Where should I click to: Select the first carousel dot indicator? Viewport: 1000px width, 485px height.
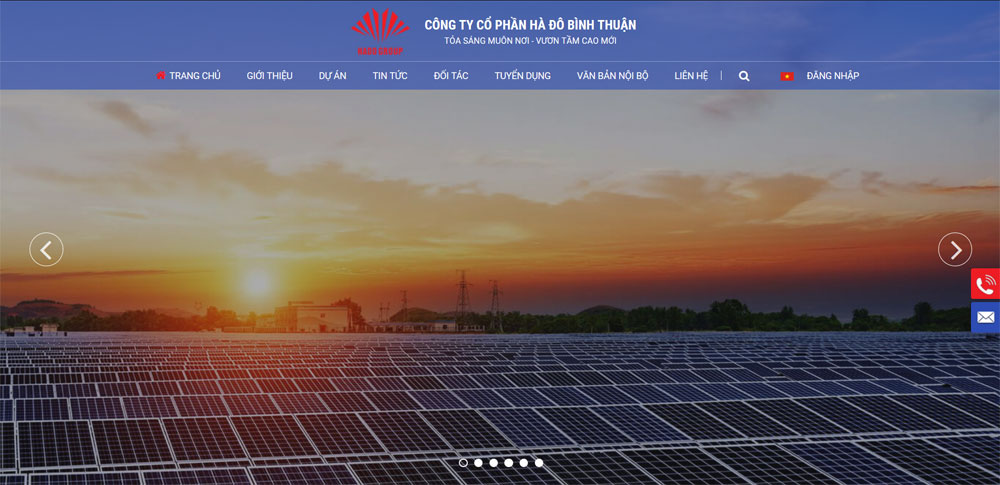point(463,463)
